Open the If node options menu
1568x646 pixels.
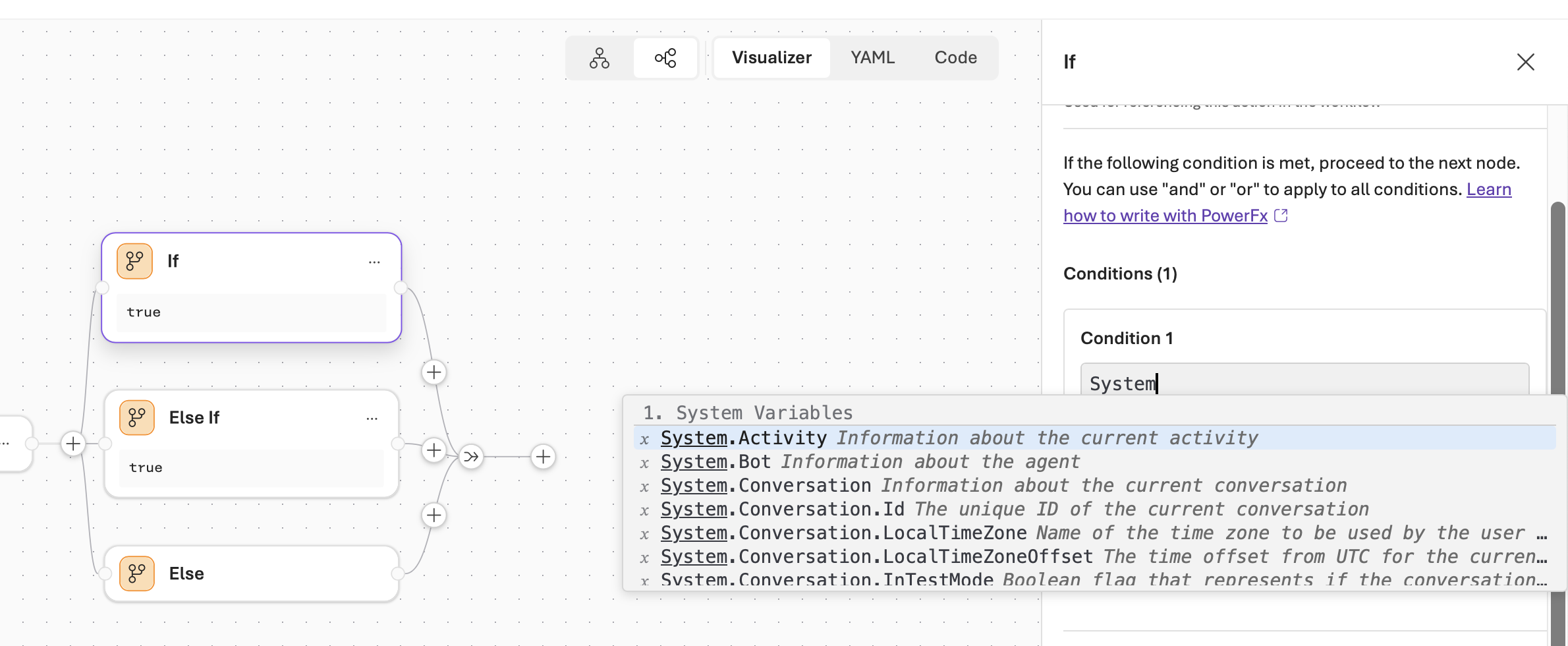pos(374,262)
